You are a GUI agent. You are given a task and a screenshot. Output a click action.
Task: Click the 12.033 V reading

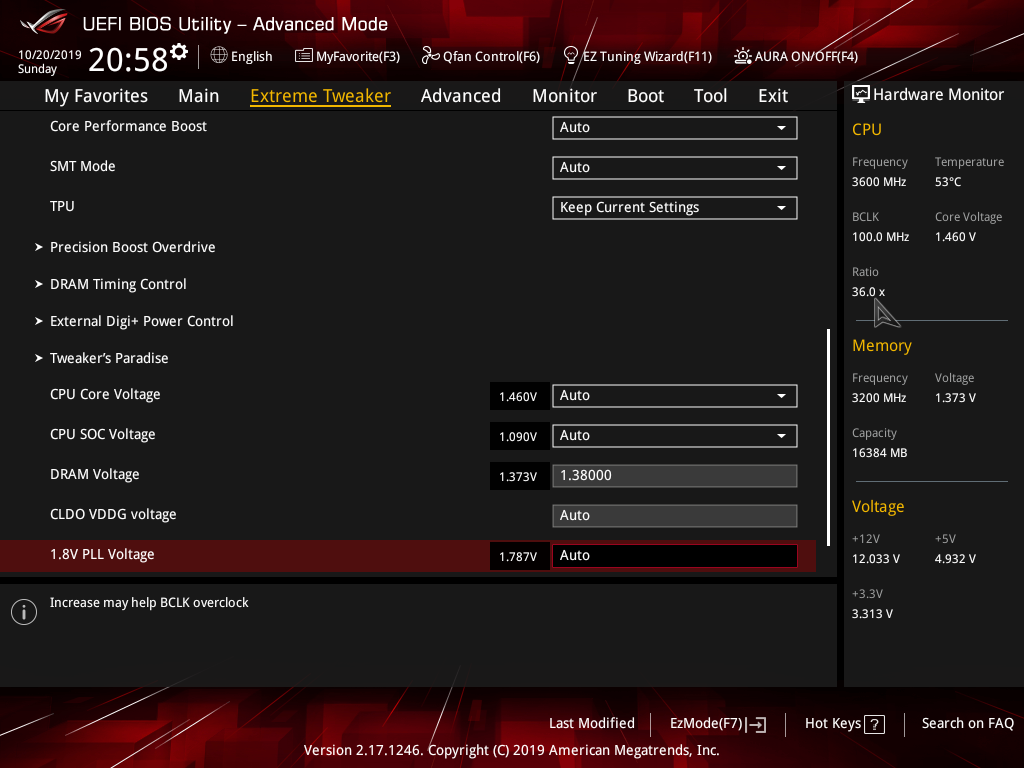(x=876, y=558)
